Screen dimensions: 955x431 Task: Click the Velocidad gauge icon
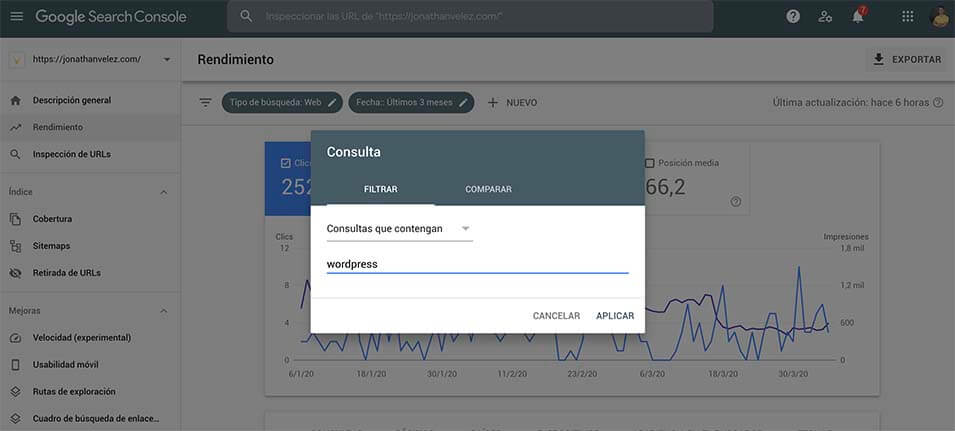point(16,338)
